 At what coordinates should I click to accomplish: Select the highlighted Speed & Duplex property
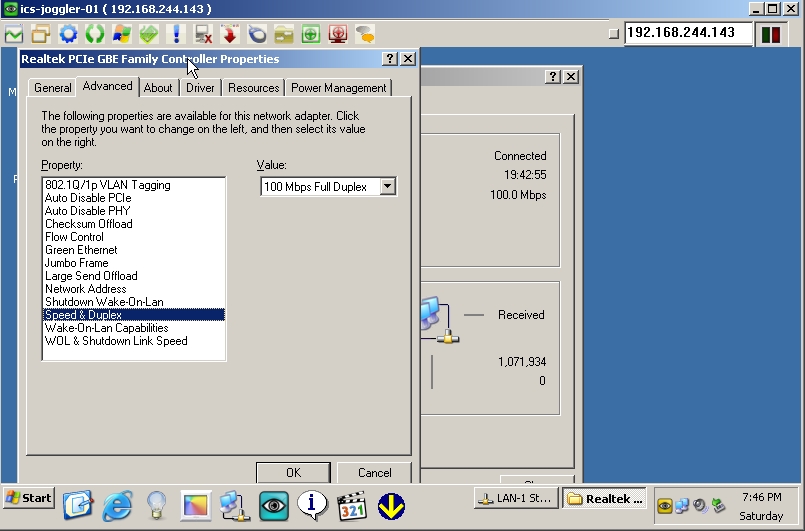point(133,315)
